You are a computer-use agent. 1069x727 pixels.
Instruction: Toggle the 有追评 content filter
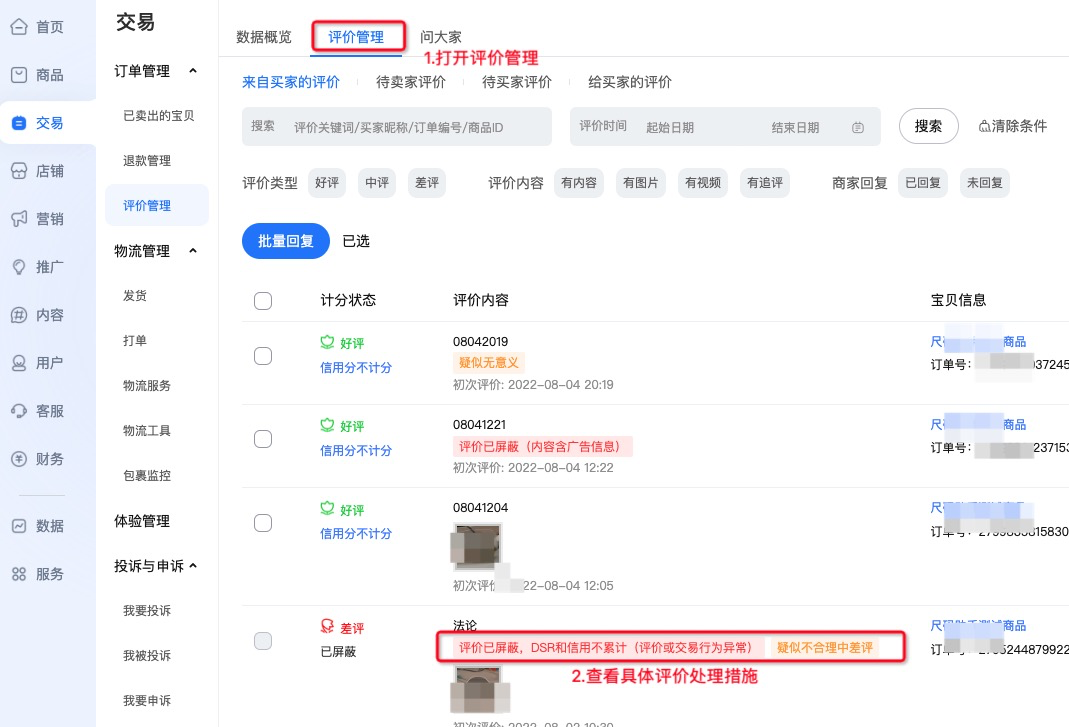(765, 183)
